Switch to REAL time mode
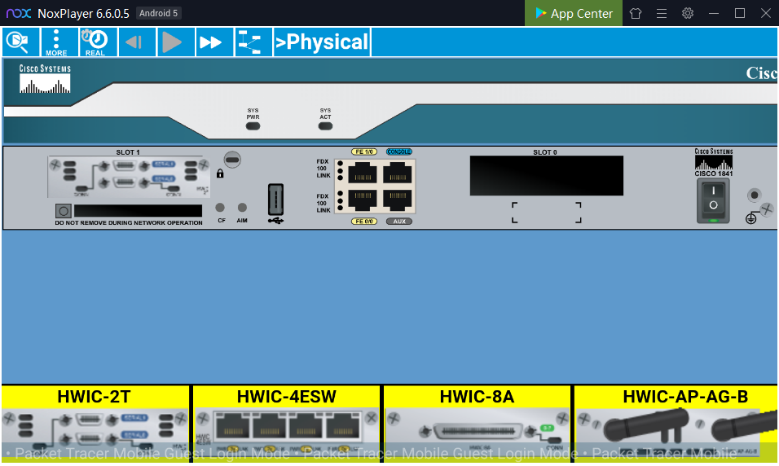The width and height of the screenshot is (779, 466). [98, 42]
